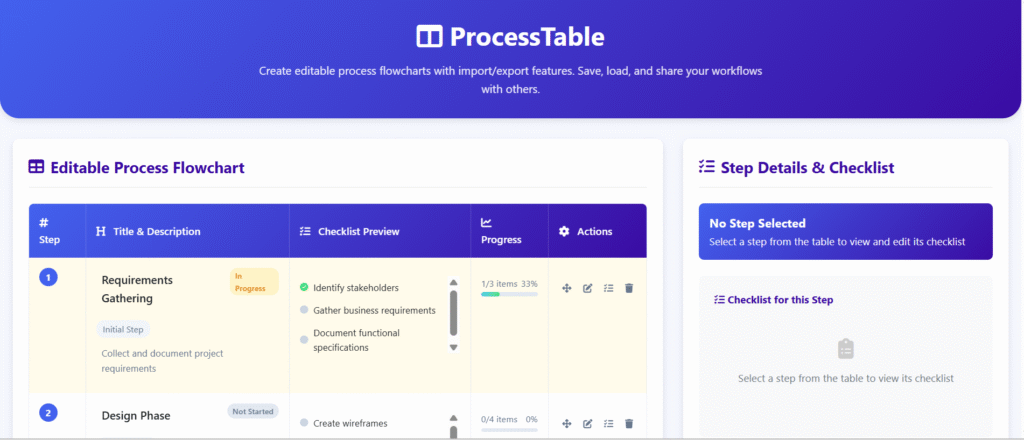Open checklist icon for Design Phase

click(608, 424)
